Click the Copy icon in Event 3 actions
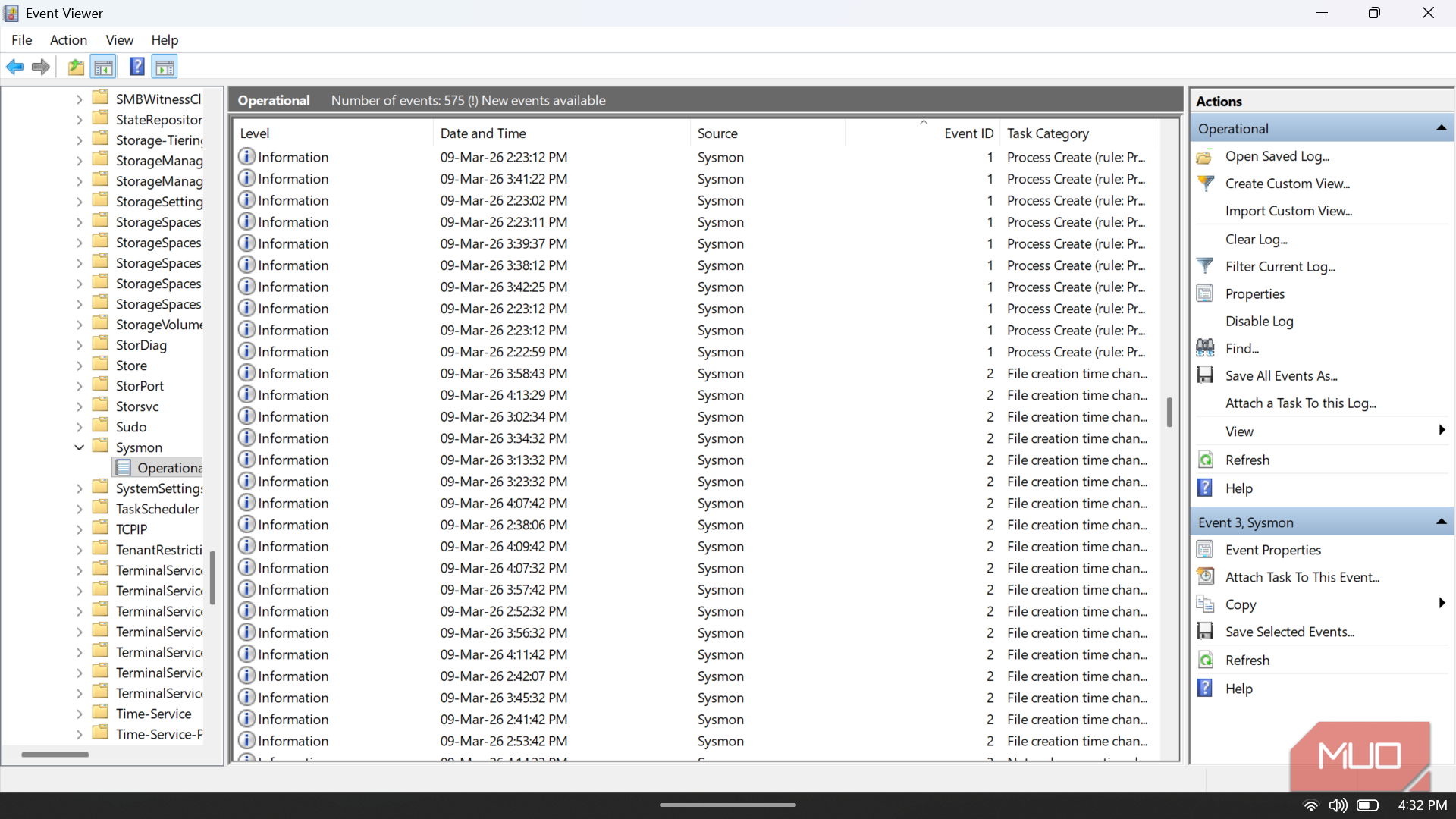Viewport: 1456px width, 819px height. click(x=1205, y=605)
